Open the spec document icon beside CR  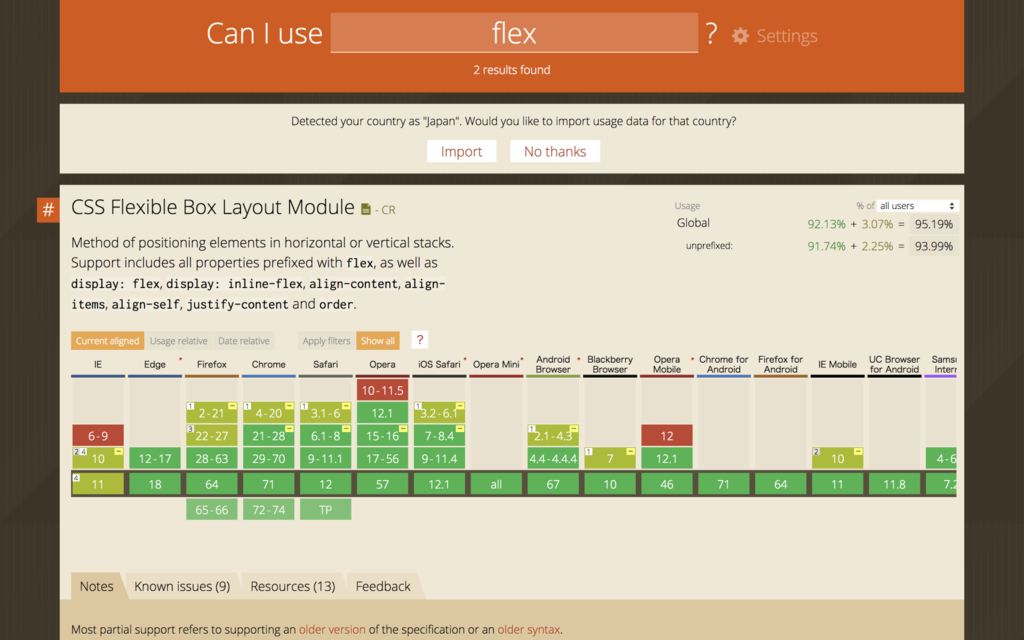tap(366, 210)
